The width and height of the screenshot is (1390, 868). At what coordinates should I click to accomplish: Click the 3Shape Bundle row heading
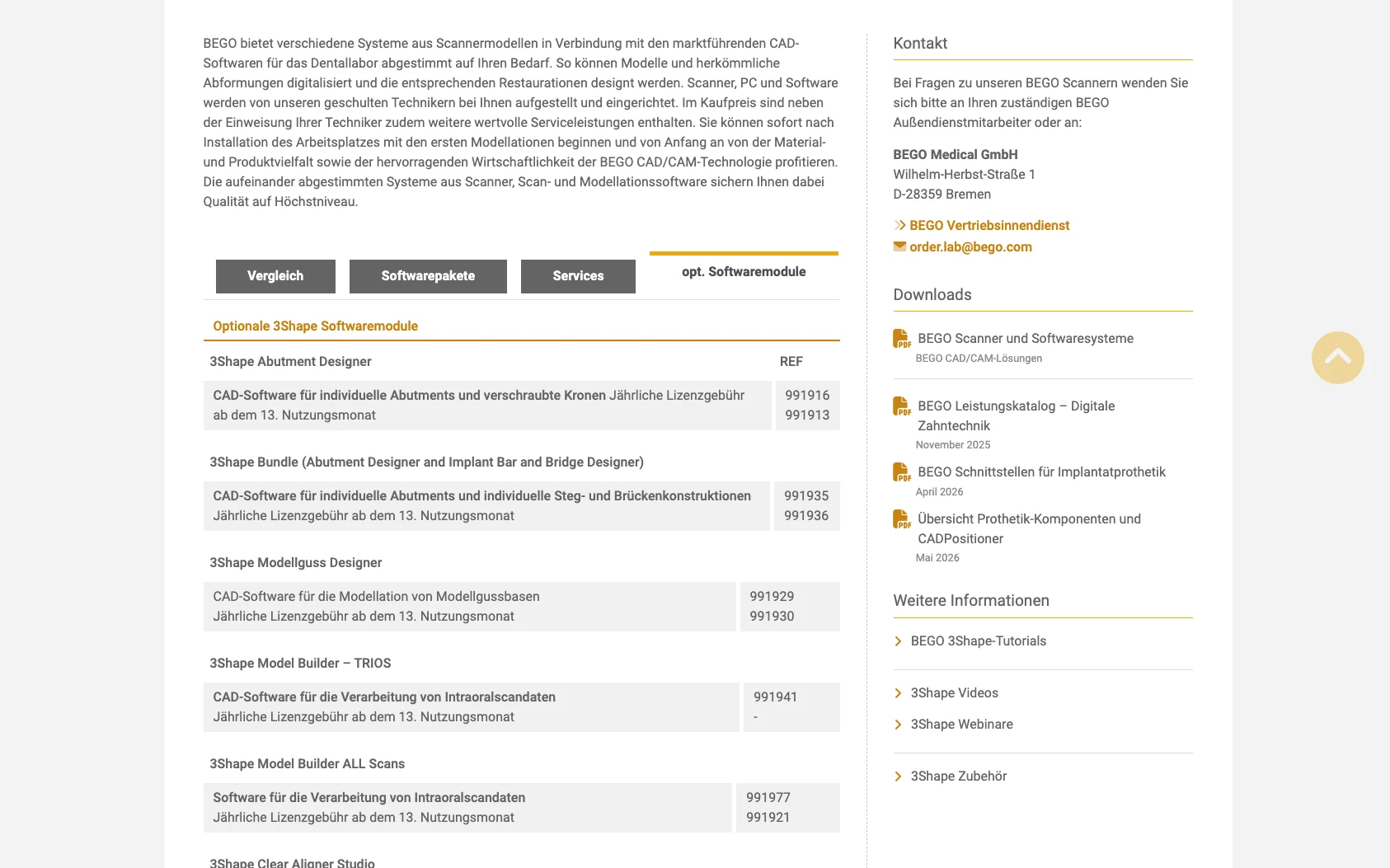click(426, 462)
